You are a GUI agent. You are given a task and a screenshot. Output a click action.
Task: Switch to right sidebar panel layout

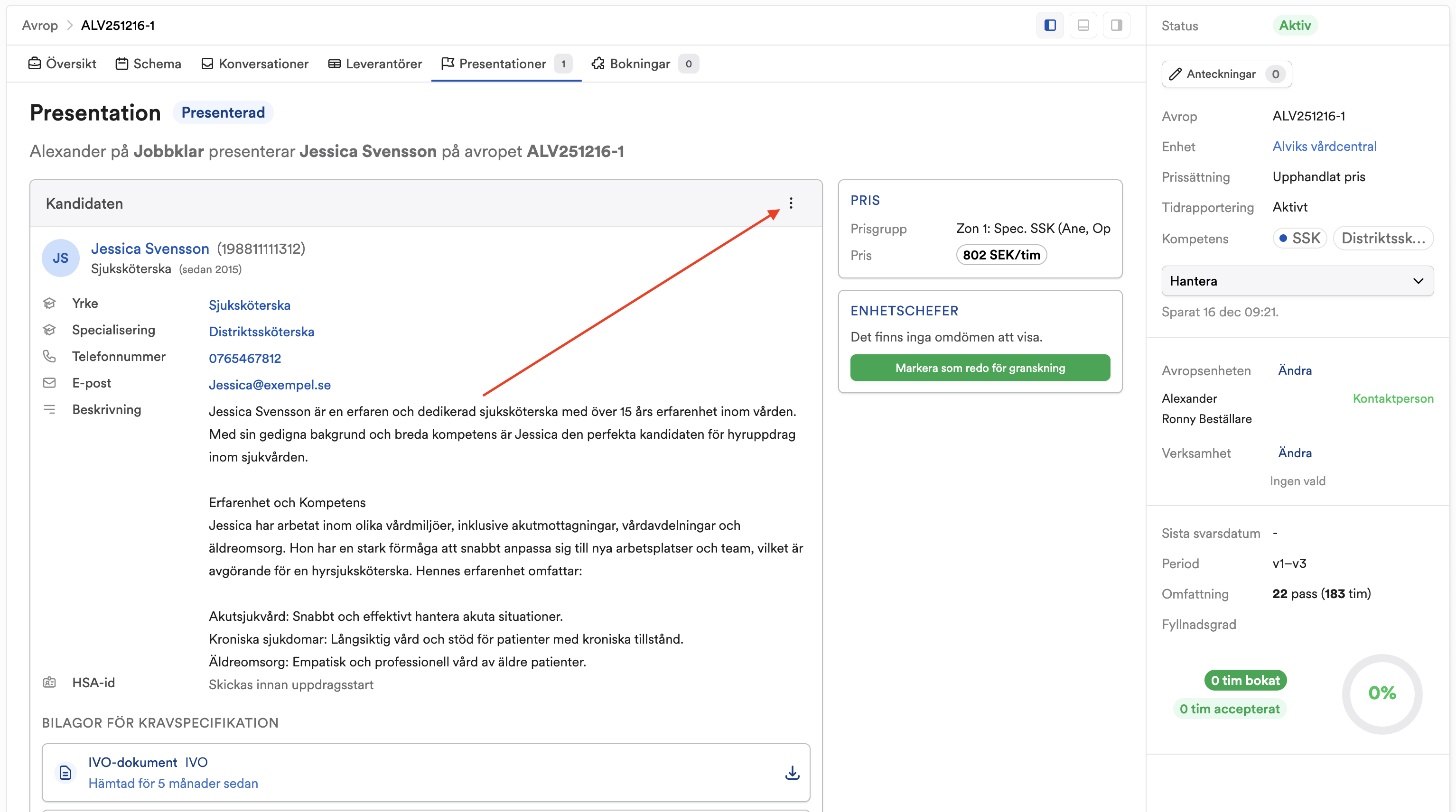1116,25
